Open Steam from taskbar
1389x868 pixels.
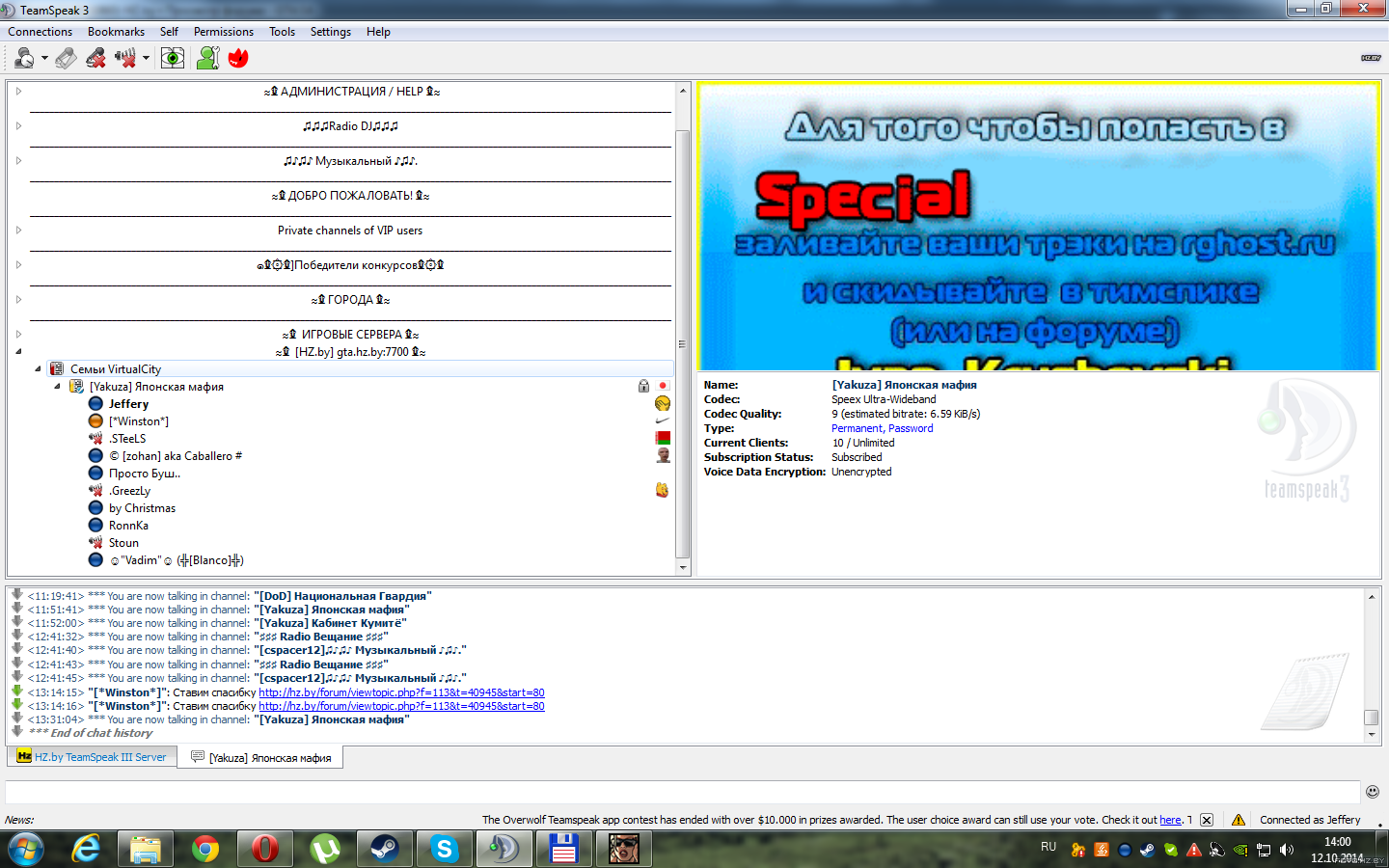point(384,849)
